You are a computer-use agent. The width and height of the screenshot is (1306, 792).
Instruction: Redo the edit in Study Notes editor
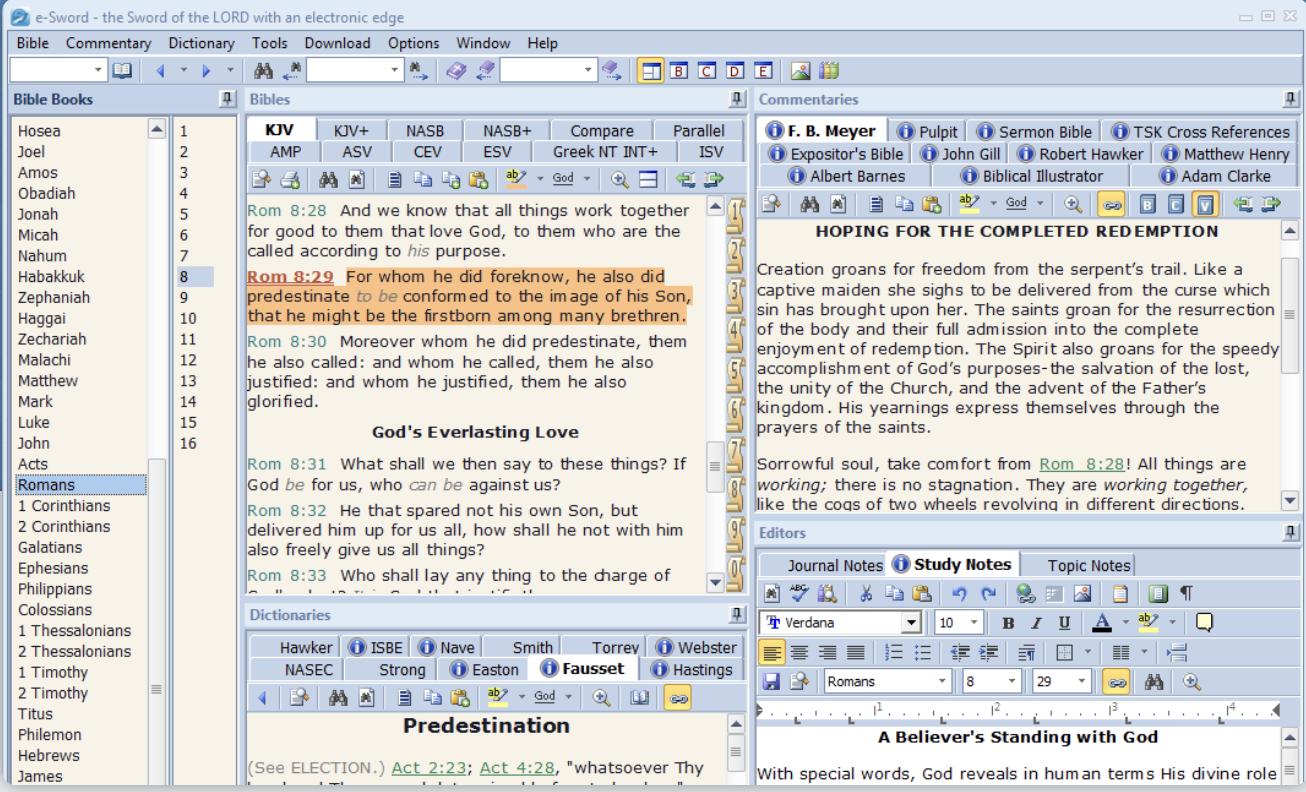[988, 594]
